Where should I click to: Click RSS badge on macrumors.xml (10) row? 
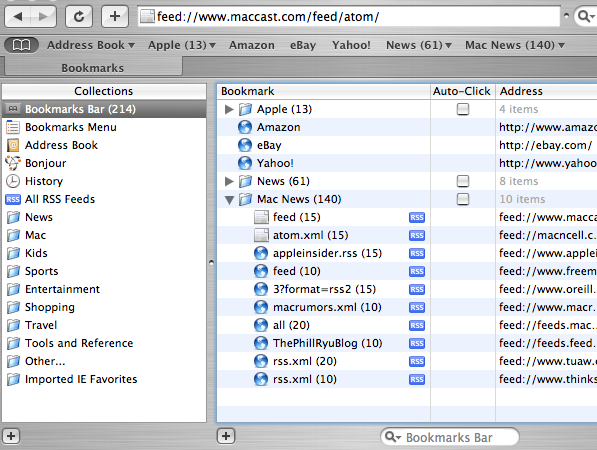pyautogui.click(x=417, y=307)
